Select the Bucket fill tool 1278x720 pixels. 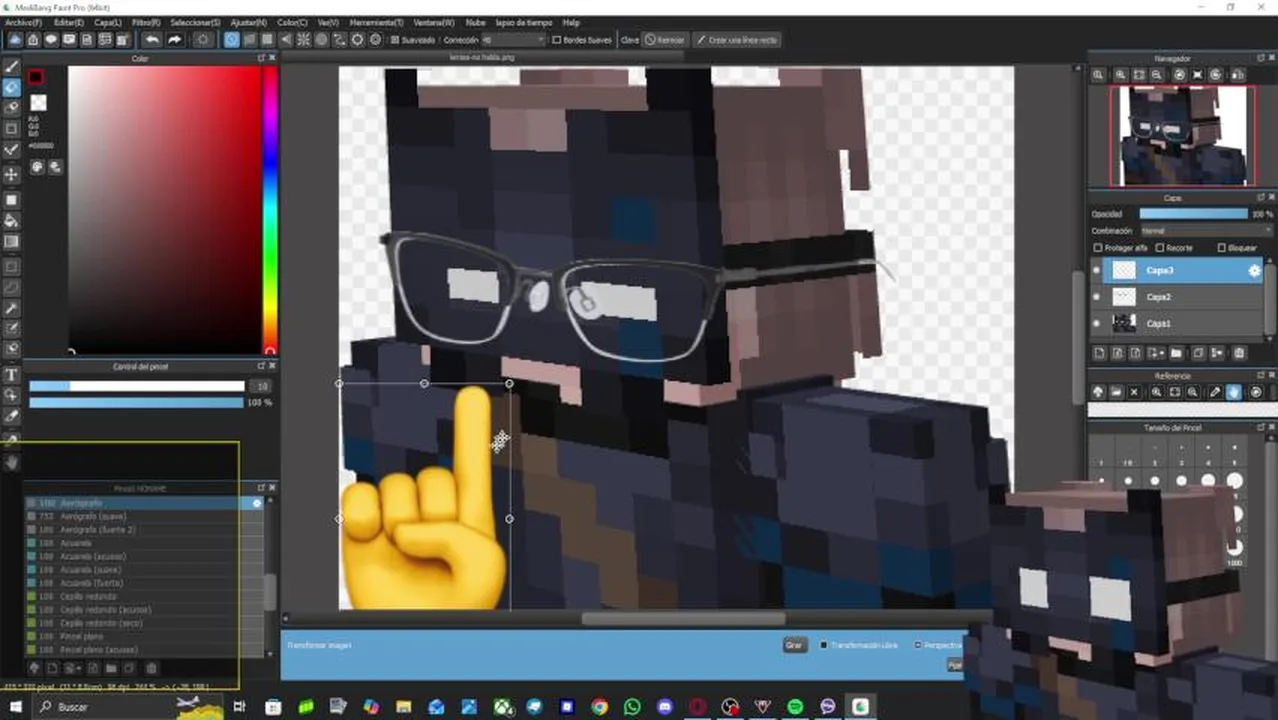click(12, 220)
